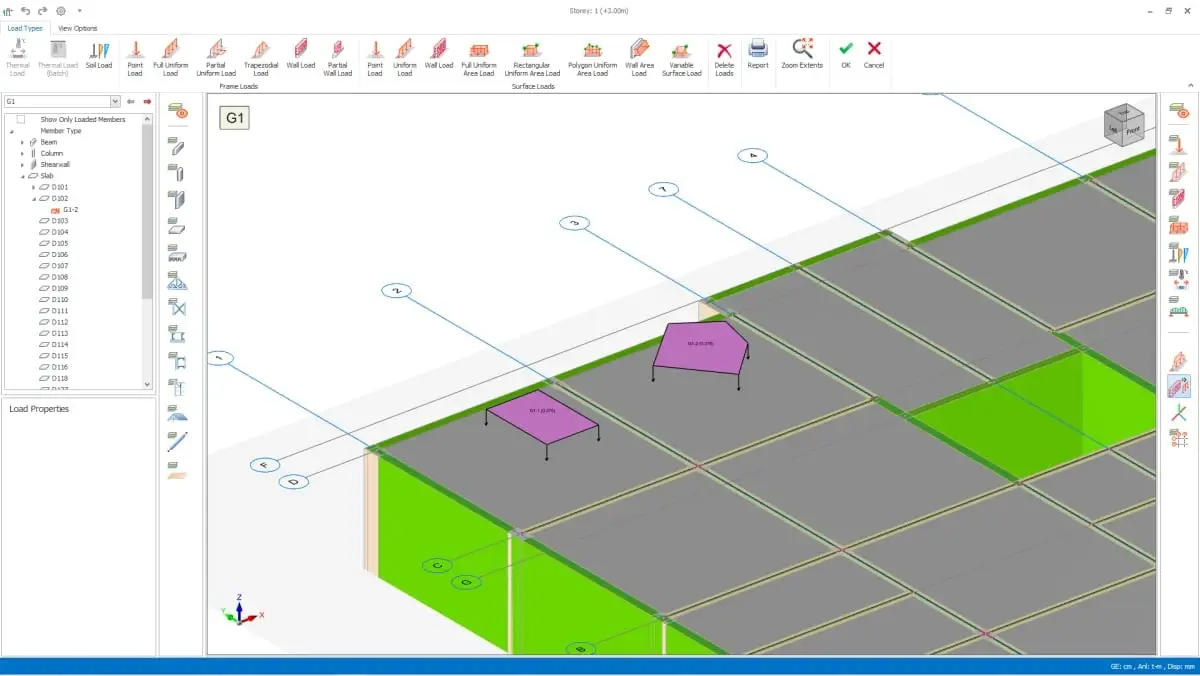Click the Full Uniform Load frame tool
Image resolution: width=1200 pixels, height=676 pixels.
(x=171, y=57)
